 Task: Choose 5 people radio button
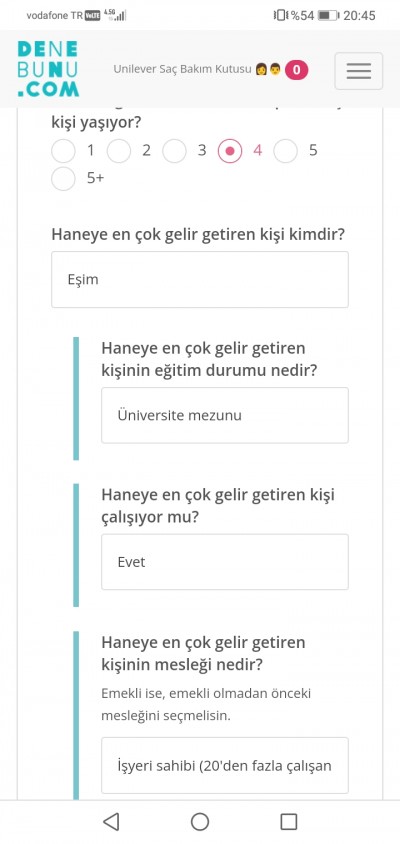[x=285, y=151]
